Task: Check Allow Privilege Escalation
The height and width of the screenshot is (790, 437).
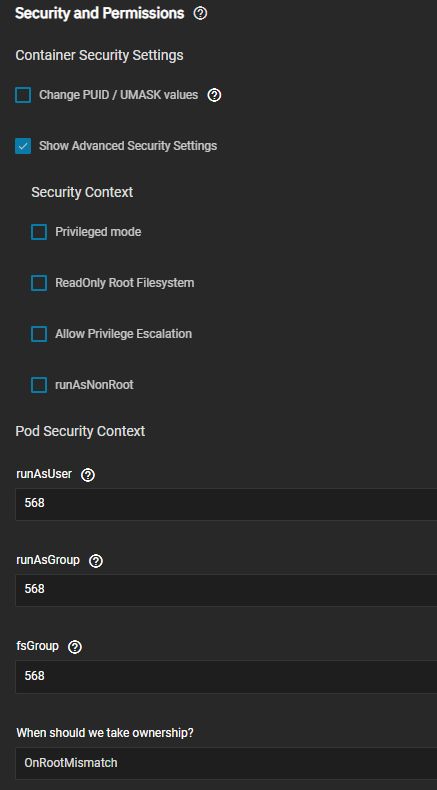Action: pyautogui.click(x=39, y=334)
